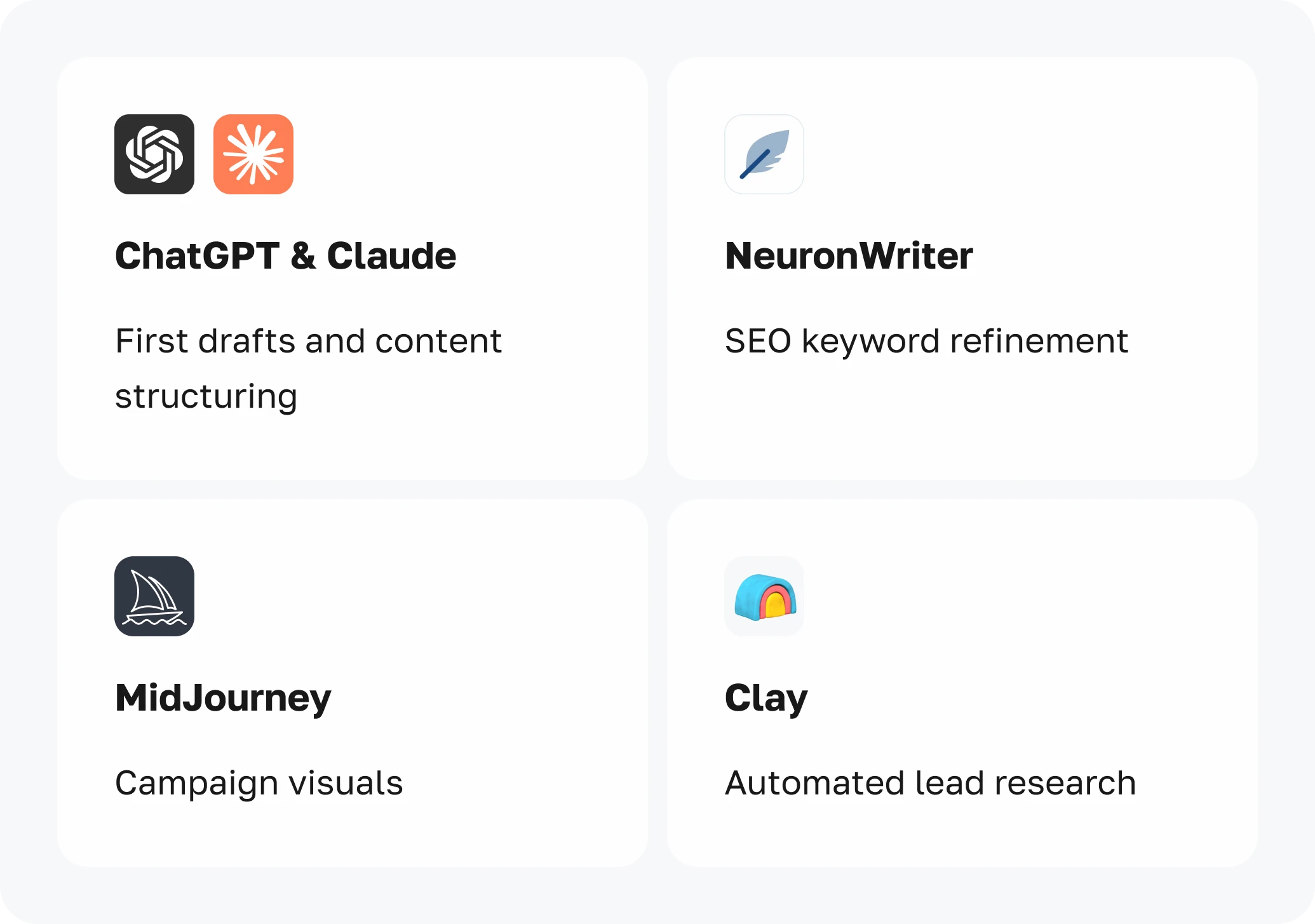Open the NeuronWriter heading
Screen dimensions: 1315x924
(x=849, y=256)
